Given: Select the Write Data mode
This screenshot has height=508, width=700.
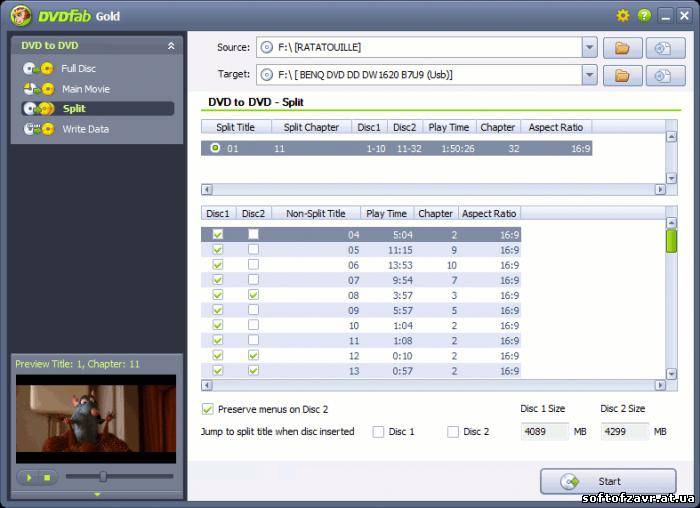Looking at the screenshot, I should 85,129.
